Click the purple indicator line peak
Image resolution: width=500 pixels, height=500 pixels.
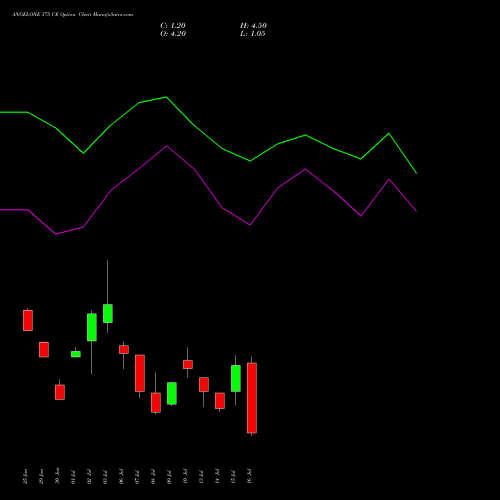pos(167,146)
